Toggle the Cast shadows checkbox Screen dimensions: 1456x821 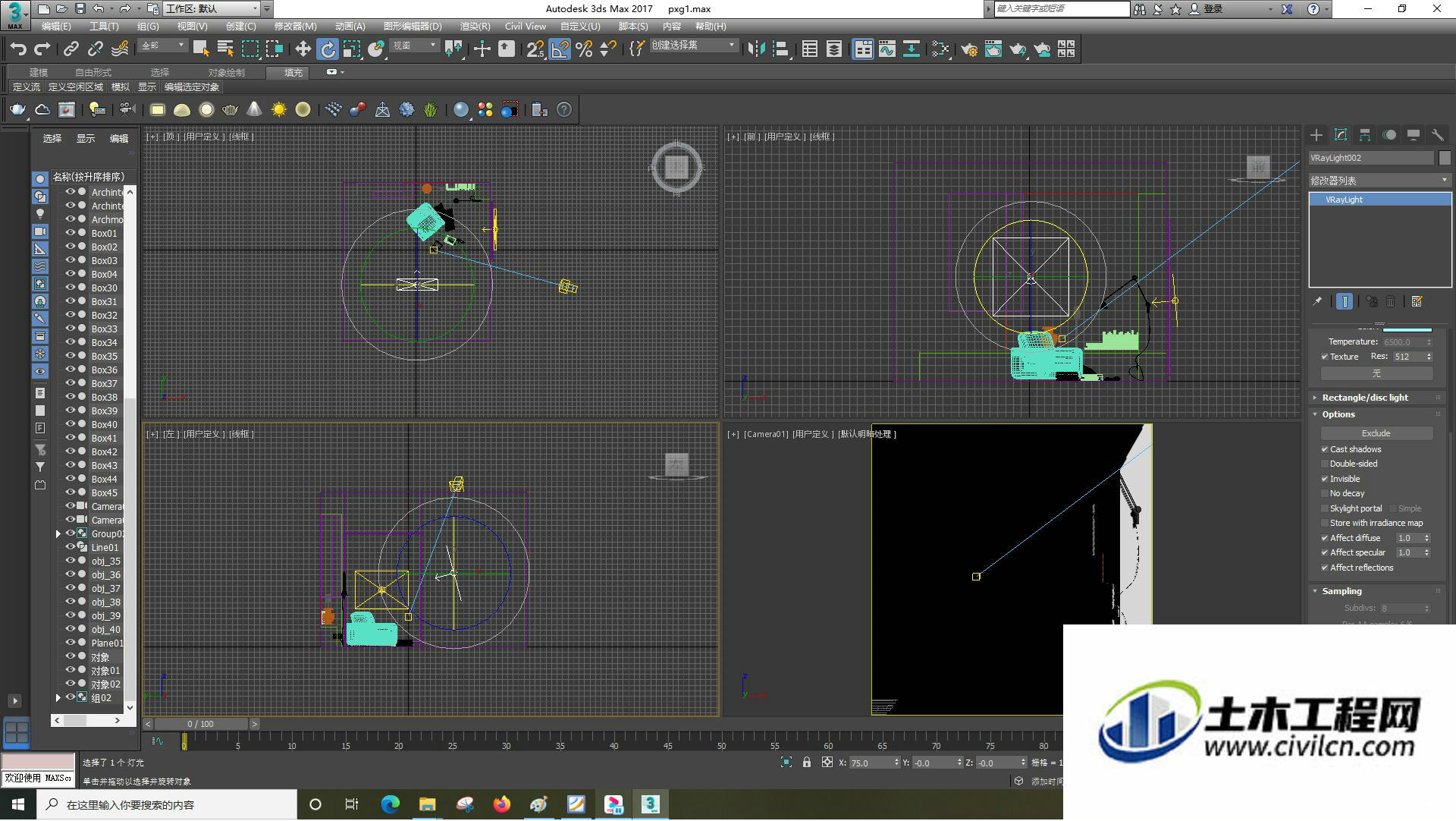1325,450
